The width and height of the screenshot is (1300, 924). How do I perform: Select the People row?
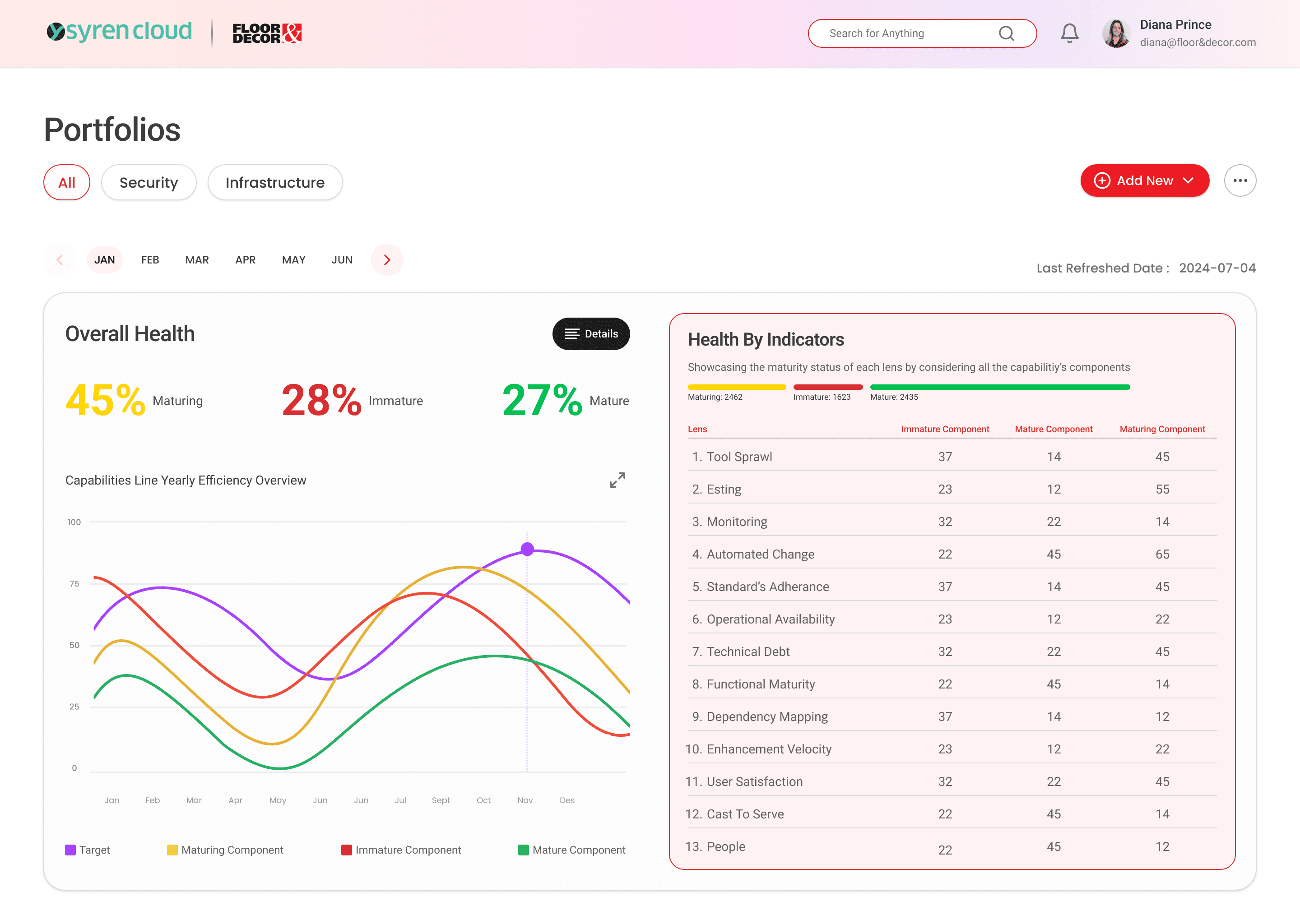click(952, 846)
